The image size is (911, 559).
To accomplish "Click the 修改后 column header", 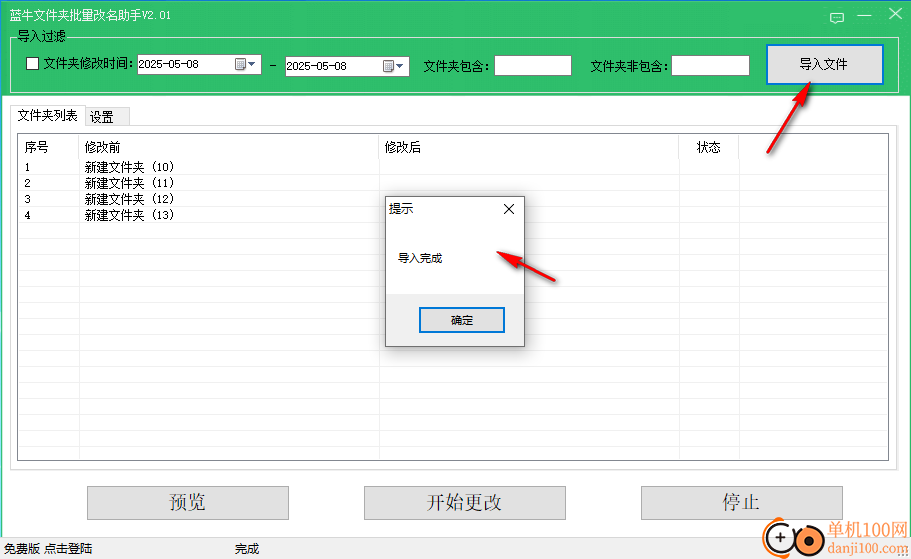I will [528, 147].
